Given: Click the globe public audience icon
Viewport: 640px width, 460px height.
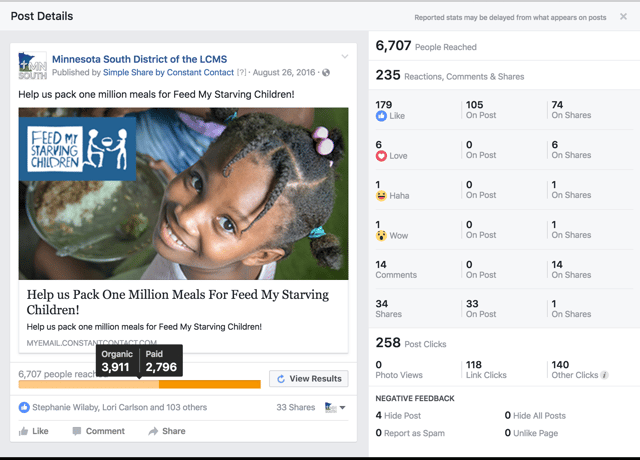Looking at the screenshot, I should tap(326, 73).
